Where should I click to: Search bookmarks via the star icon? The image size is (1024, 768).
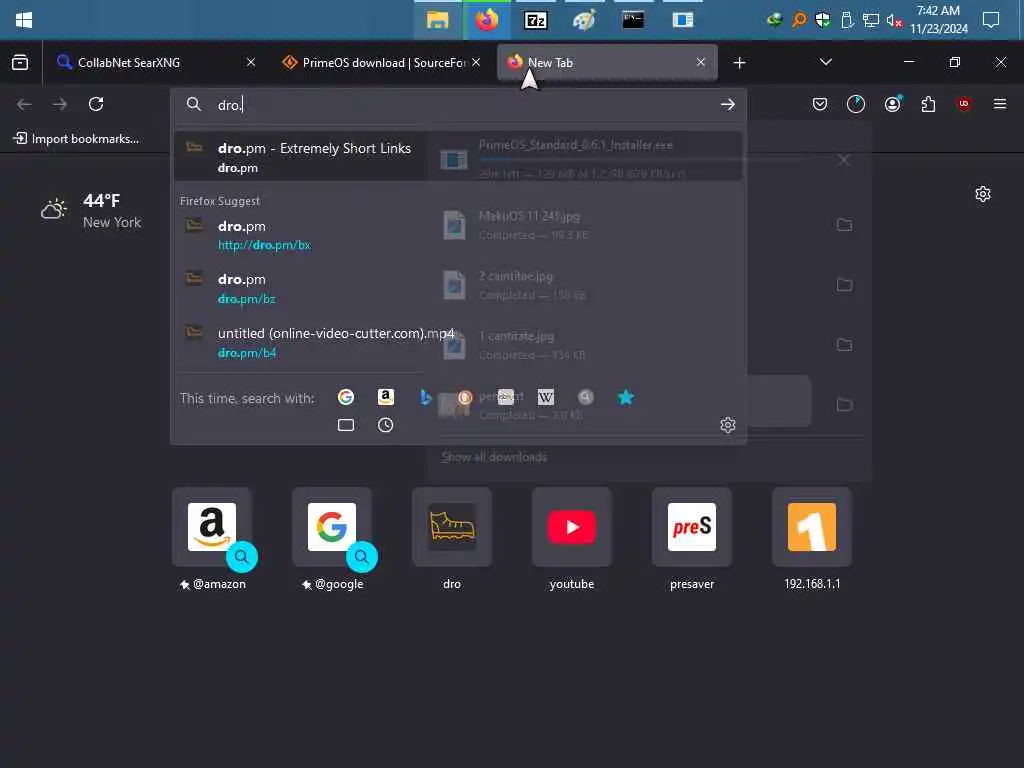(x=626, y=397)
